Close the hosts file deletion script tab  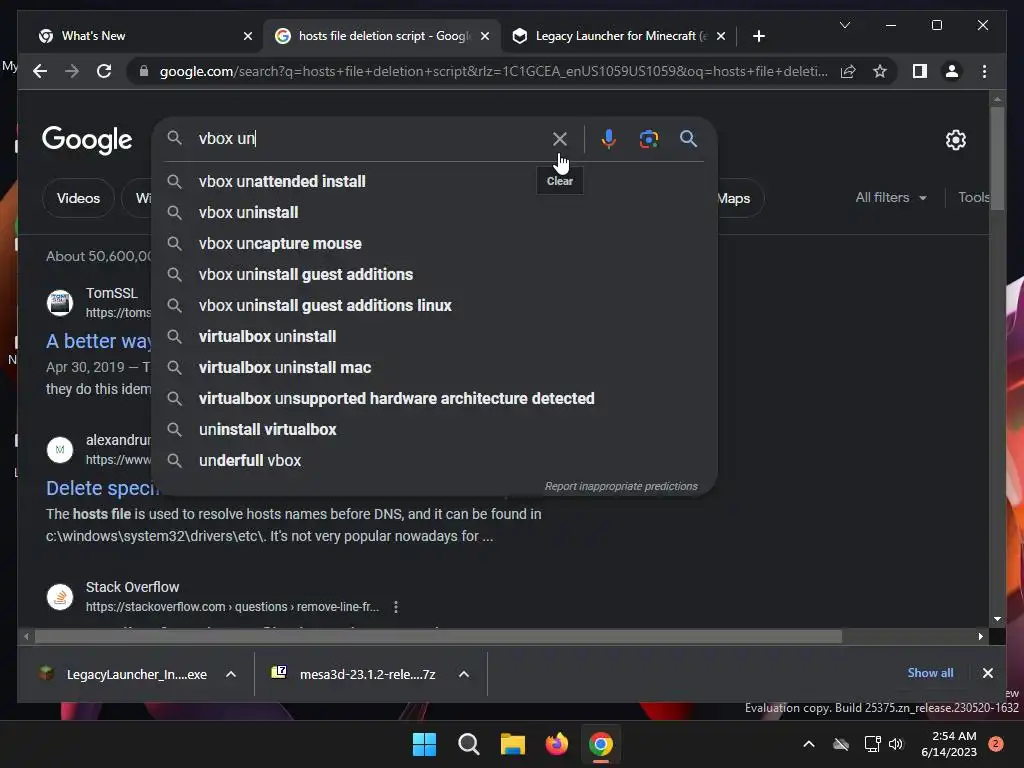coord(485,36)
